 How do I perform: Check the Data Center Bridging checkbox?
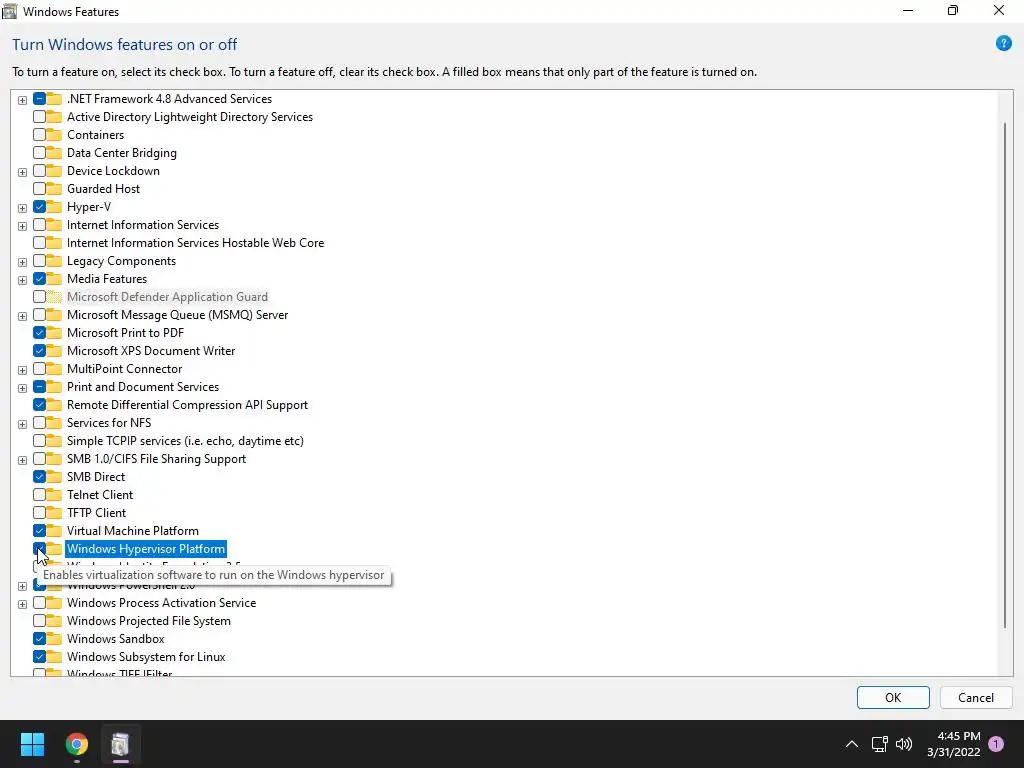tap(39, 153)
